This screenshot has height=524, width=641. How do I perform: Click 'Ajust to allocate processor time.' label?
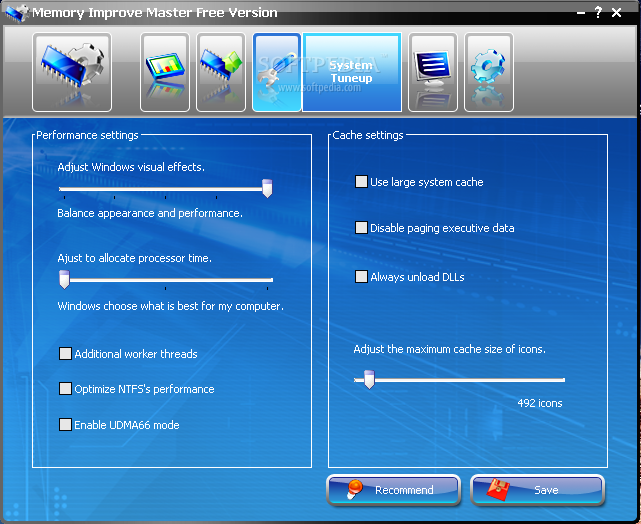tap(134, 258)
